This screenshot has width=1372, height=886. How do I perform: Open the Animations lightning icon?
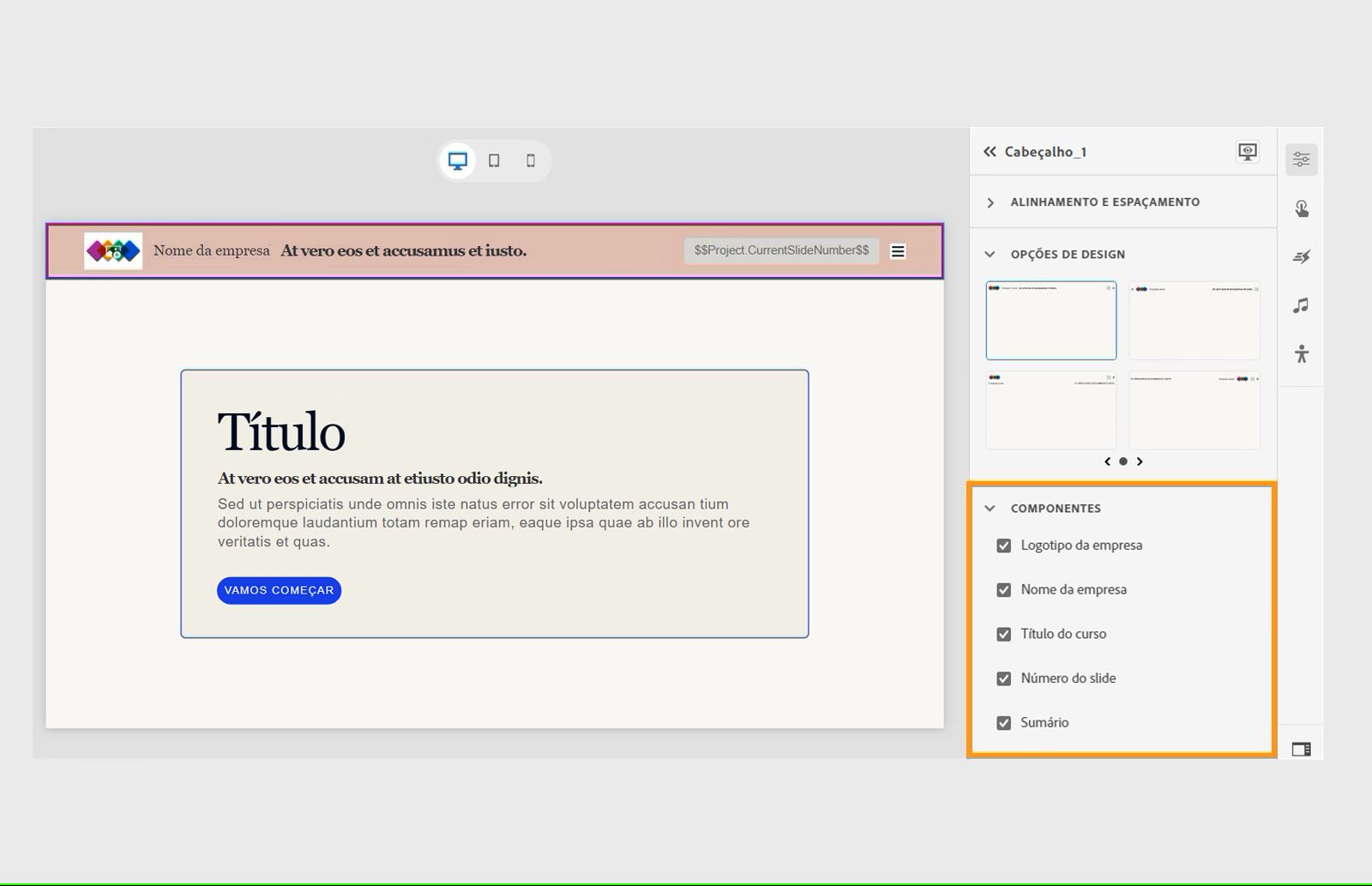coord(1302,256)
